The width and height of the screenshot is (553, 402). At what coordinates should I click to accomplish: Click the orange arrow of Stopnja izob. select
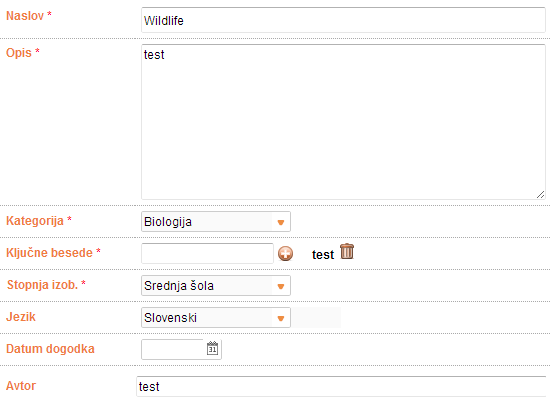coord(281,287)
